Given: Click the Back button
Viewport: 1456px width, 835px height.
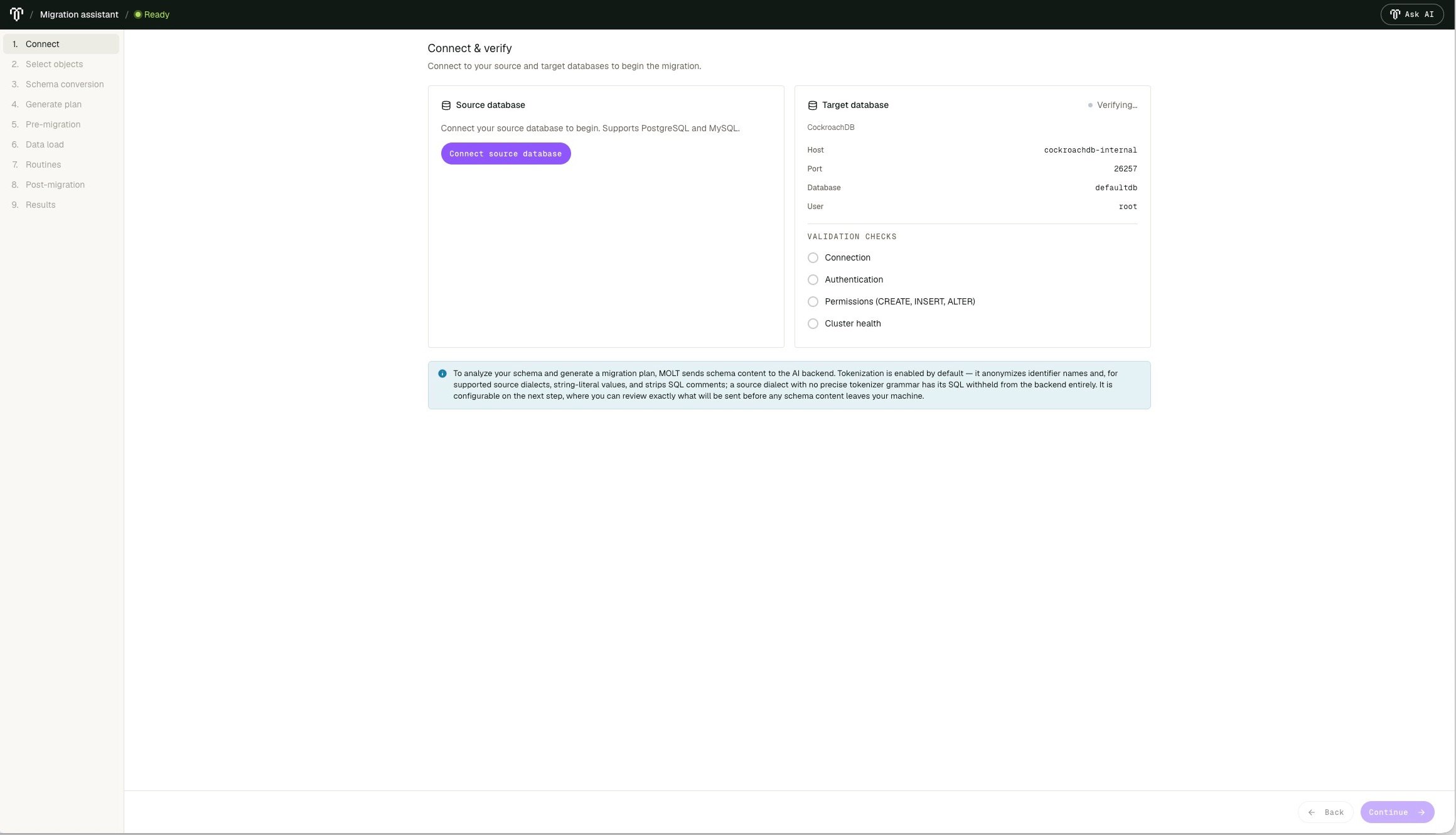Looking at the screenshot, I should [x=1325, y=812].
